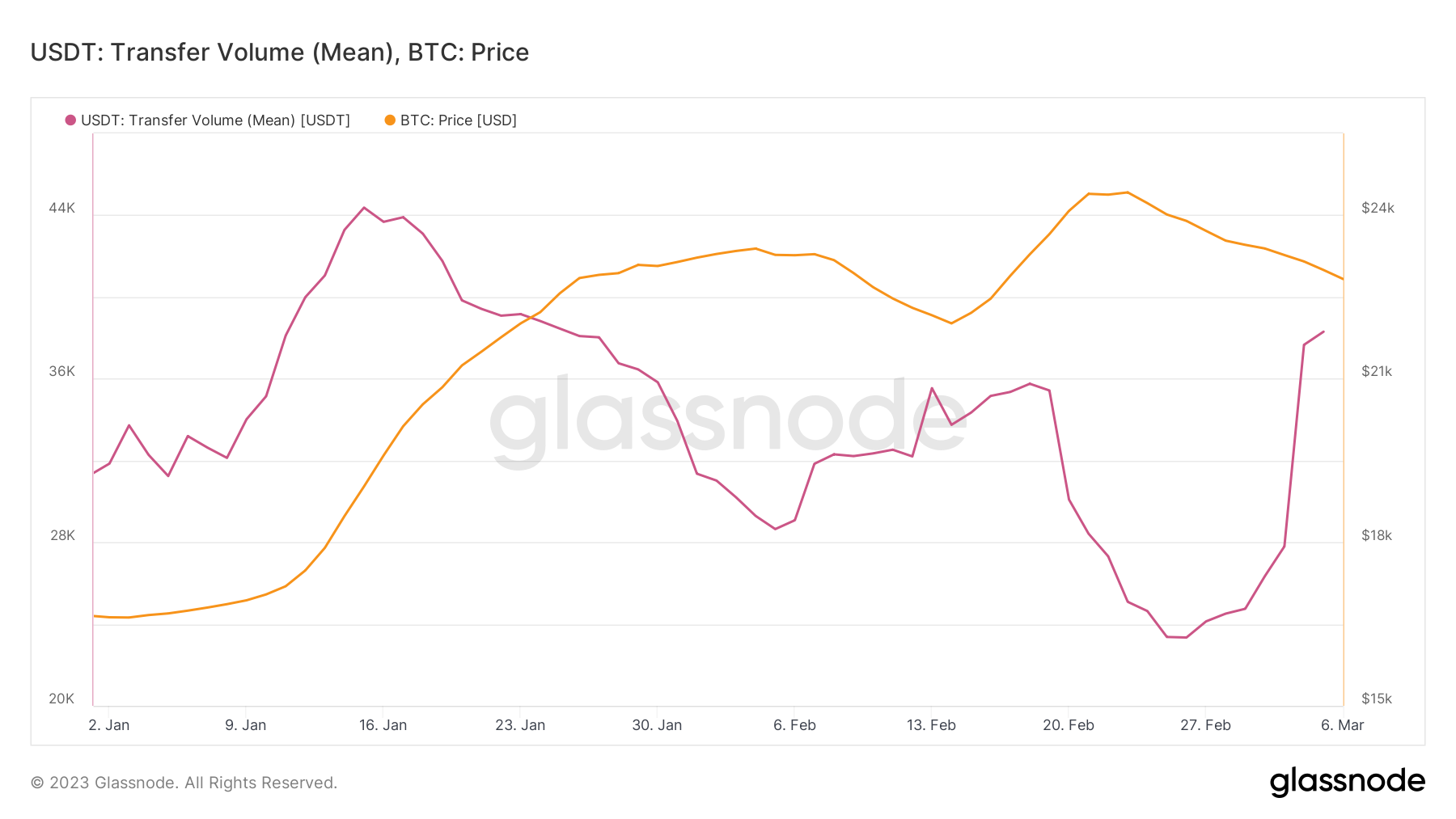The image size is (1456, 819).
Task: Select the 27. Feb date label
Action: point(1205,725)
